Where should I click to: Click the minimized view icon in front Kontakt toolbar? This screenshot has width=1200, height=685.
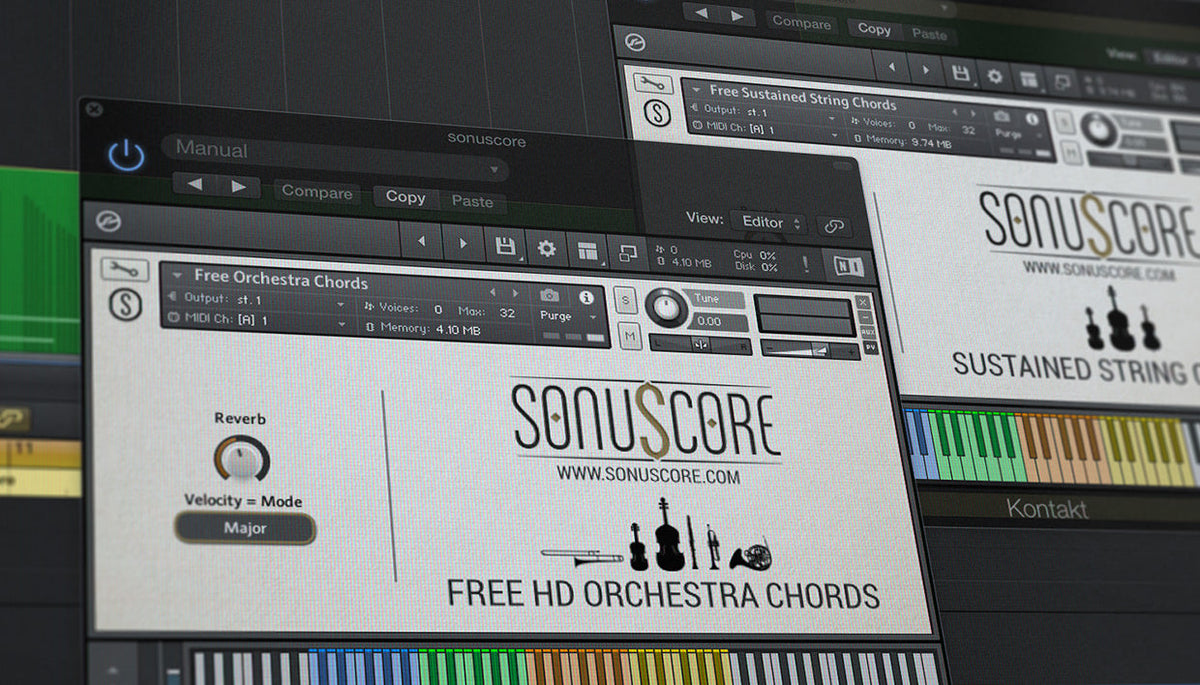coord(627,252)
